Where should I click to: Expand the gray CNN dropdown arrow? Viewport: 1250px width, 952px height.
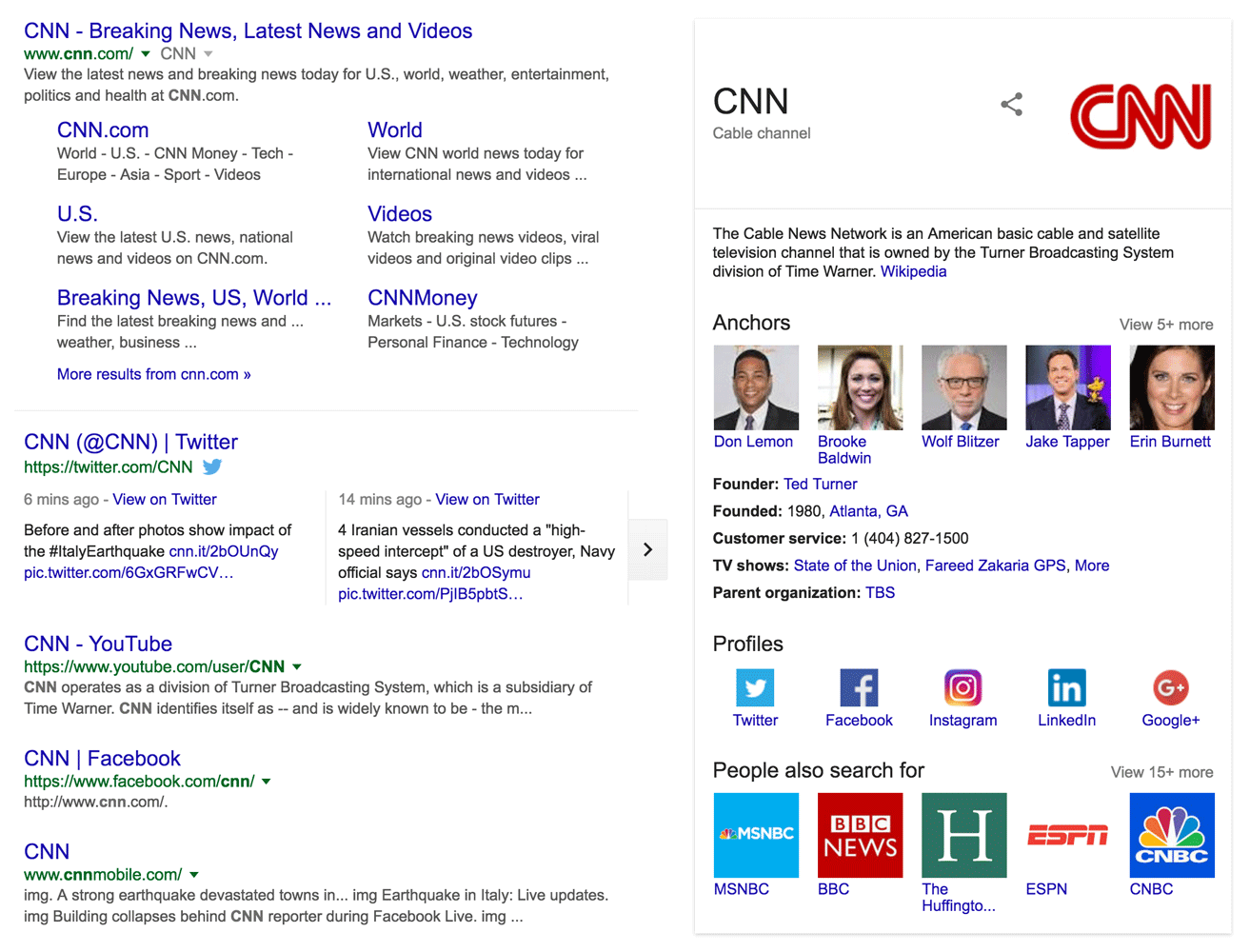(x=208, y=54)
